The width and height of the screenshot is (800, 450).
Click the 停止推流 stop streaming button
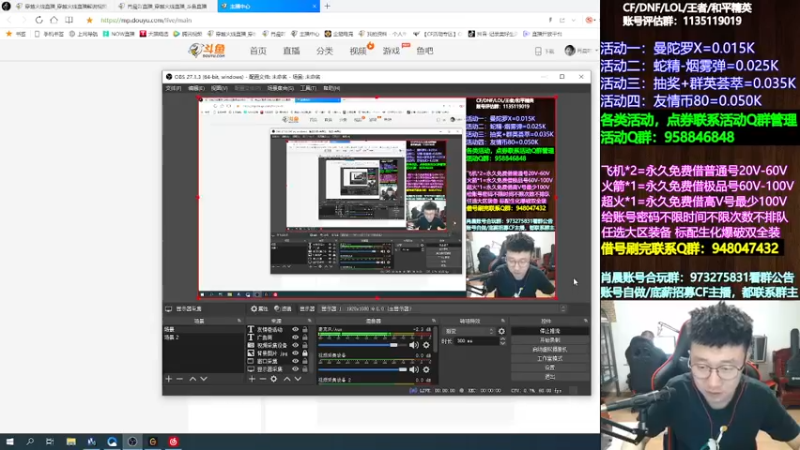[549, 331]
